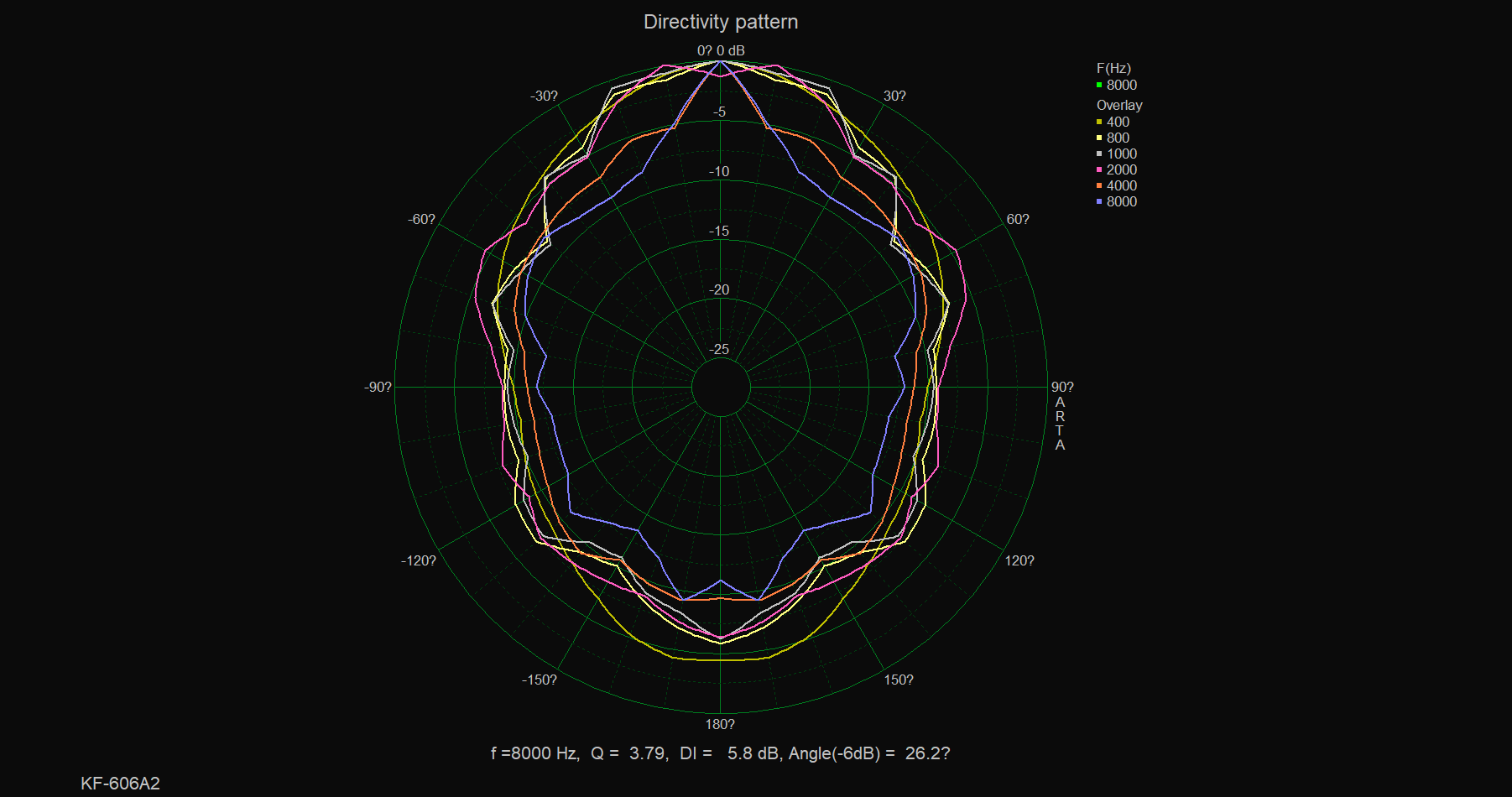Click the -30 degree angle label

[544, 96]
